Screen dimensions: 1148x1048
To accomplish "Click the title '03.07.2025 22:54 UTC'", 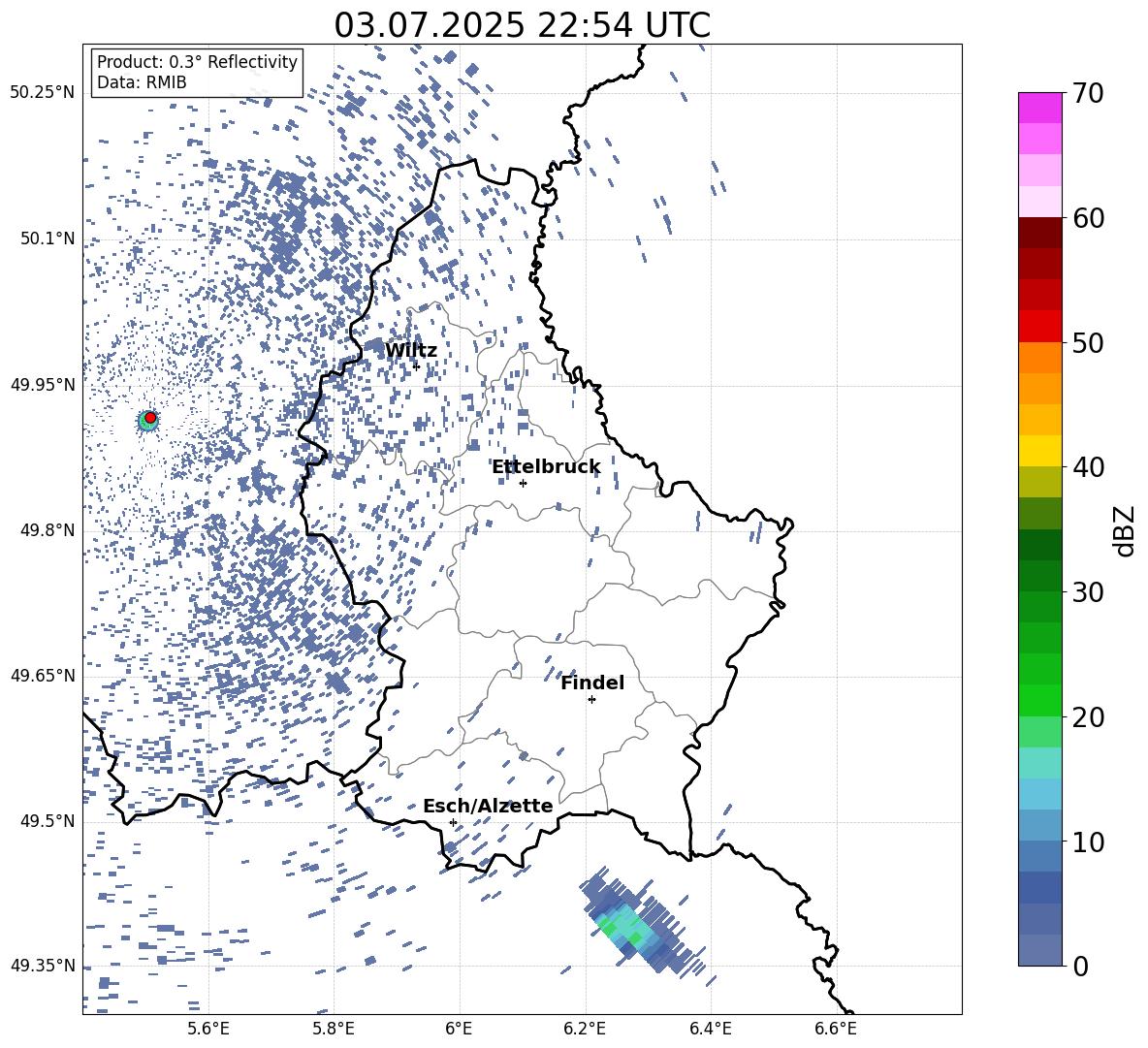I will click(x=522, y=25).
